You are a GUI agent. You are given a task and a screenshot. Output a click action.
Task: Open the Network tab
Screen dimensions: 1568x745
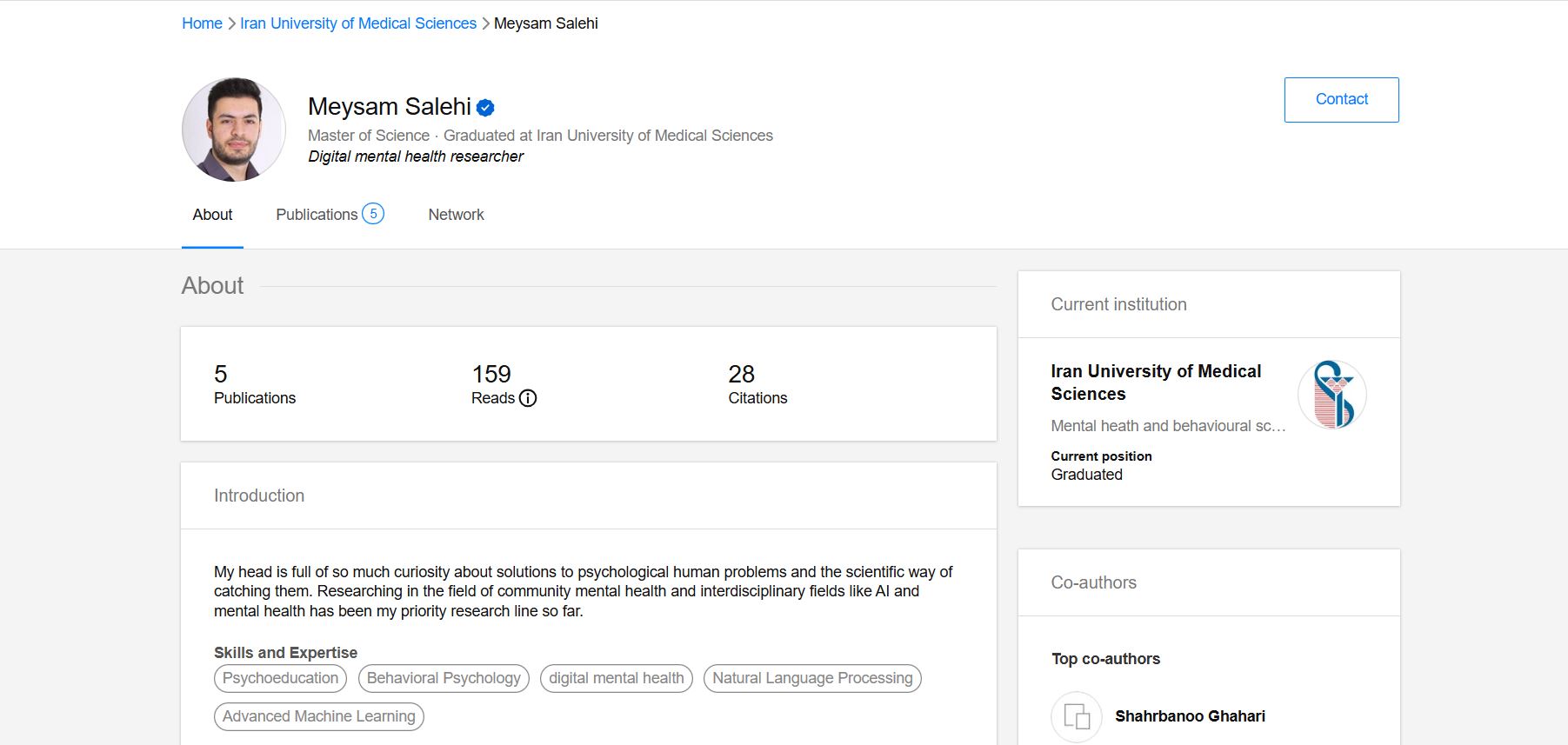[x=456, y=215]
